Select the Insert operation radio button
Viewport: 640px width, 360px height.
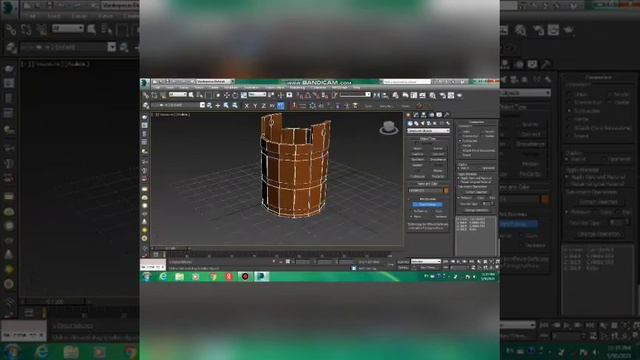point(459,155)
